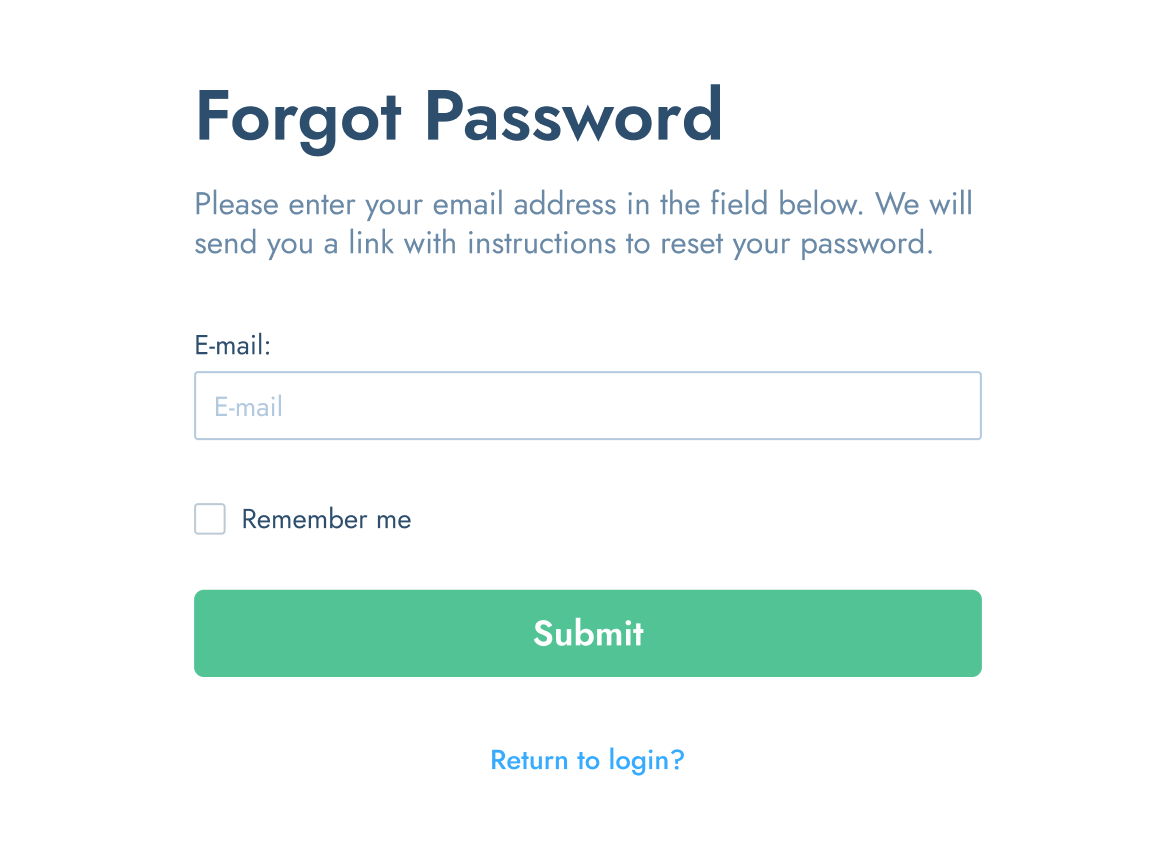The width and height of the screenshot is (1175, 850).
Task: Click the green Submit button
Action: point(588,633)
